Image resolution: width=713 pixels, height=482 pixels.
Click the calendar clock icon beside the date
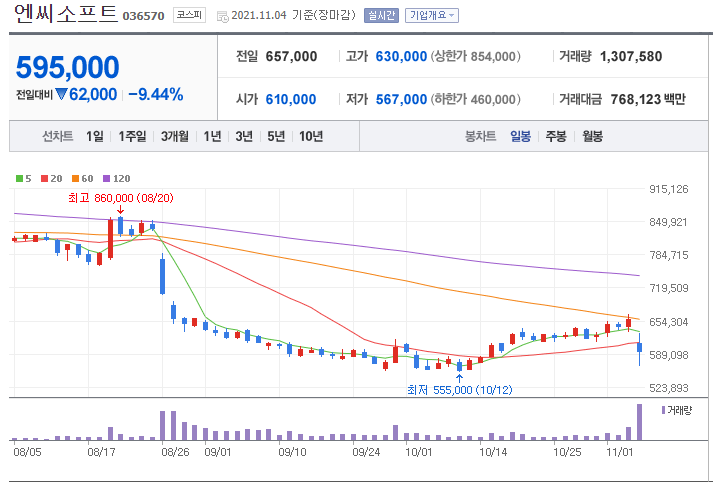pyautogui.click(x=222, y=17)
